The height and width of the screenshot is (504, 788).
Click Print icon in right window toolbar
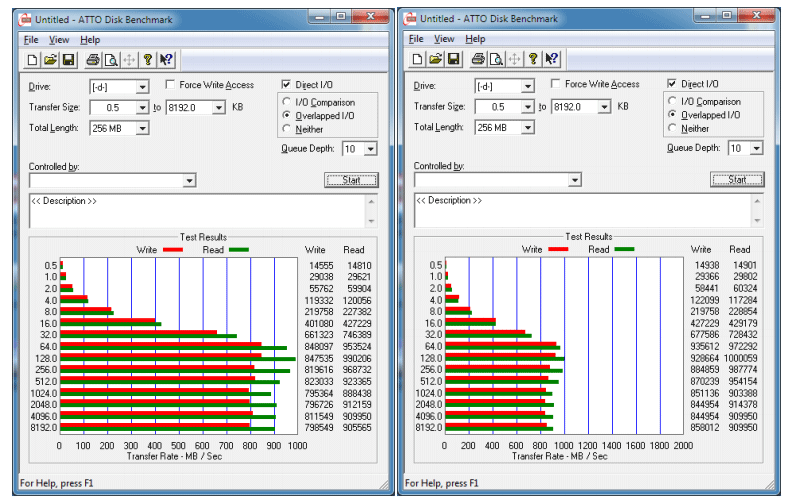tap(478, 59)
